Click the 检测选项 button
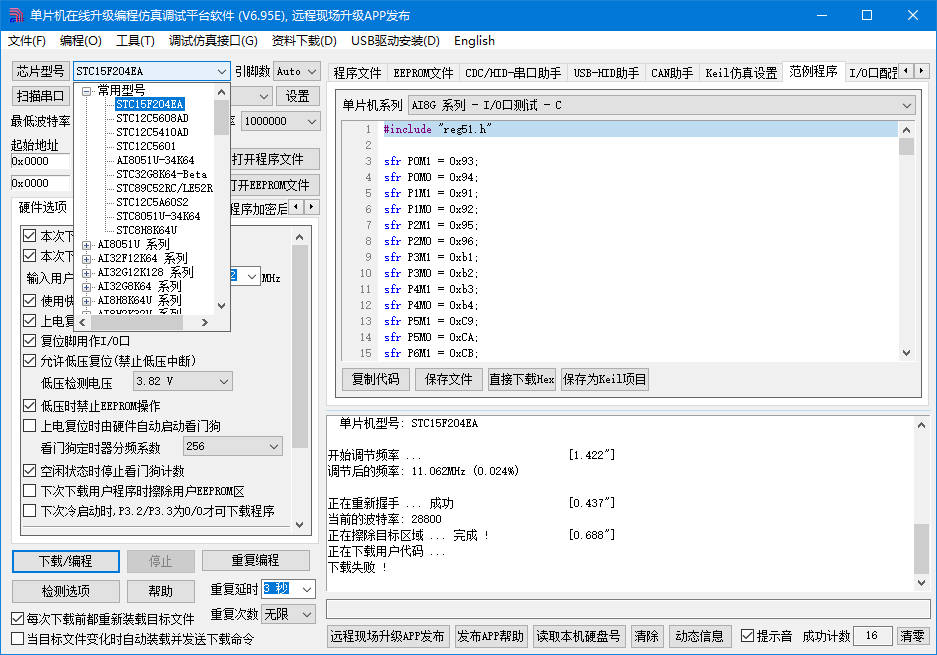 (66, 591)
